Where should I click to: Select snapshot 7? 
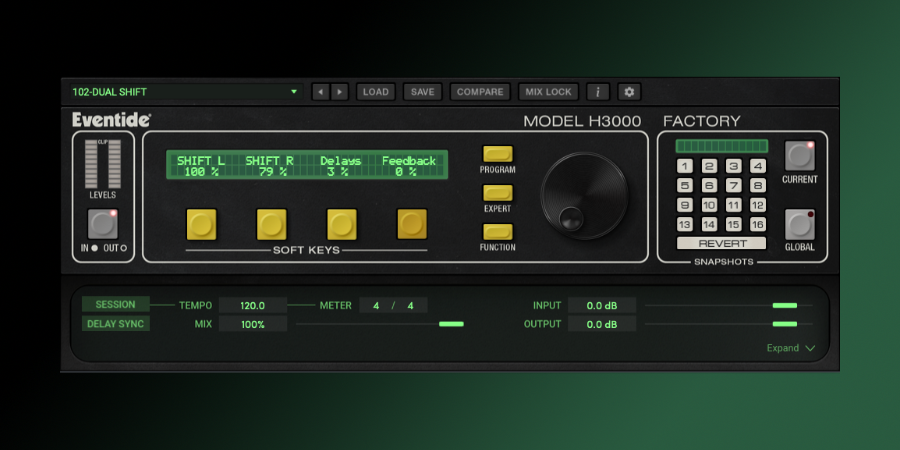[x=734, y=185]
